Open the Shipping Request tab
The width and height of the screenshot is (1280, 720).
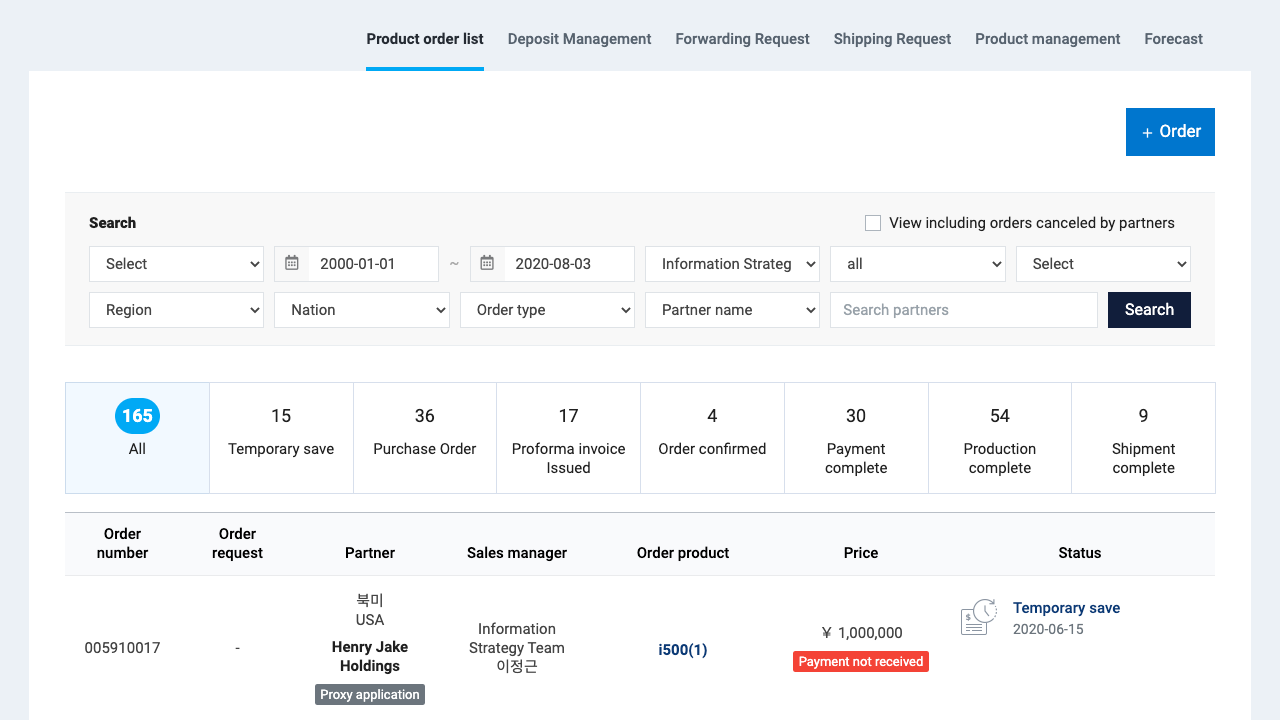point(892,39)
